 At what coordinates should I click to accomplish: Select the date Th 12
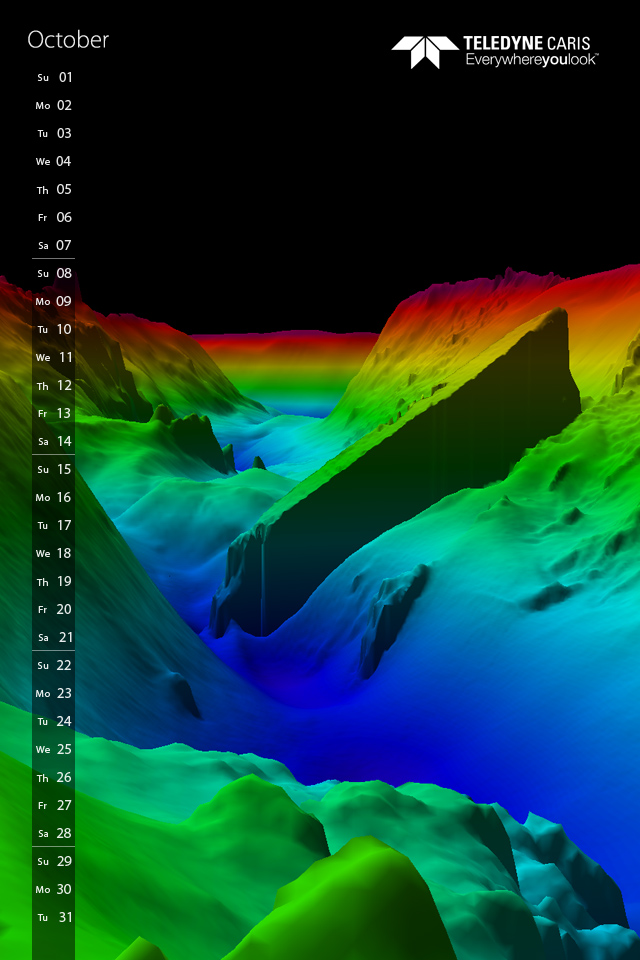(55, 386)
